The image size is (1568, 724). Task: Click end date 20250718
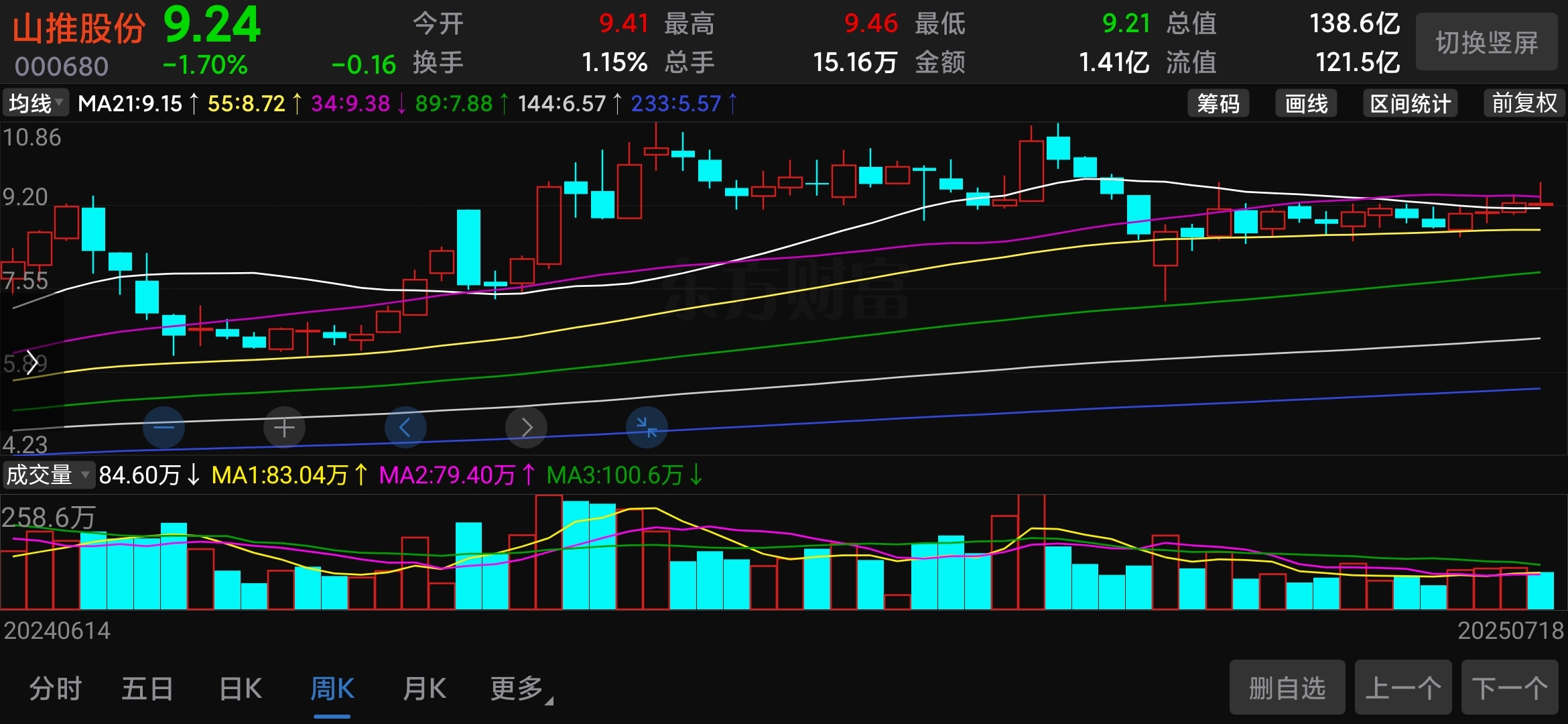point(1510,631)
